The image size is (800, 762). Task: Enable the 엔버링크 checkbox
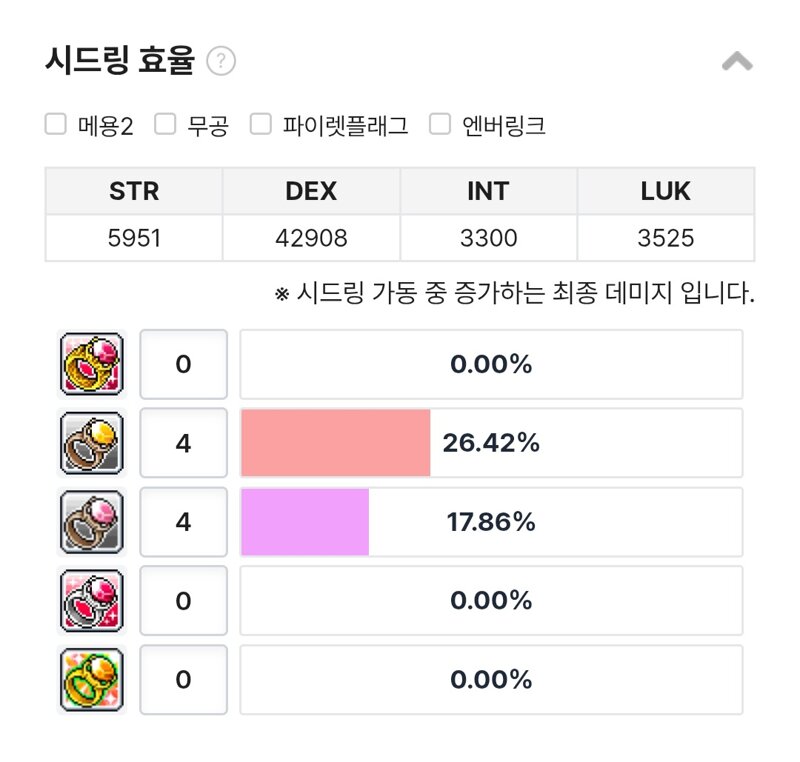coord(440,124)
